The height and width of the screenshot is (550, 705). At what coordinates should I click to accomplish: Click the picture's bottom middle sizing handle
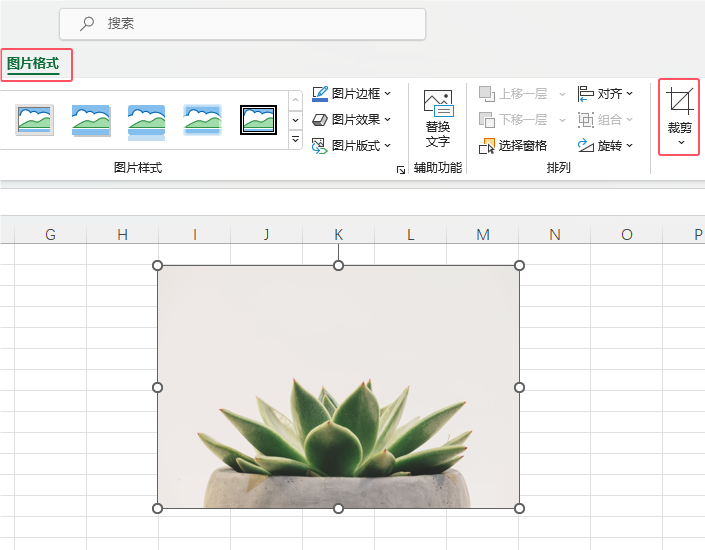pyautogui.click(x=339, y=508)
